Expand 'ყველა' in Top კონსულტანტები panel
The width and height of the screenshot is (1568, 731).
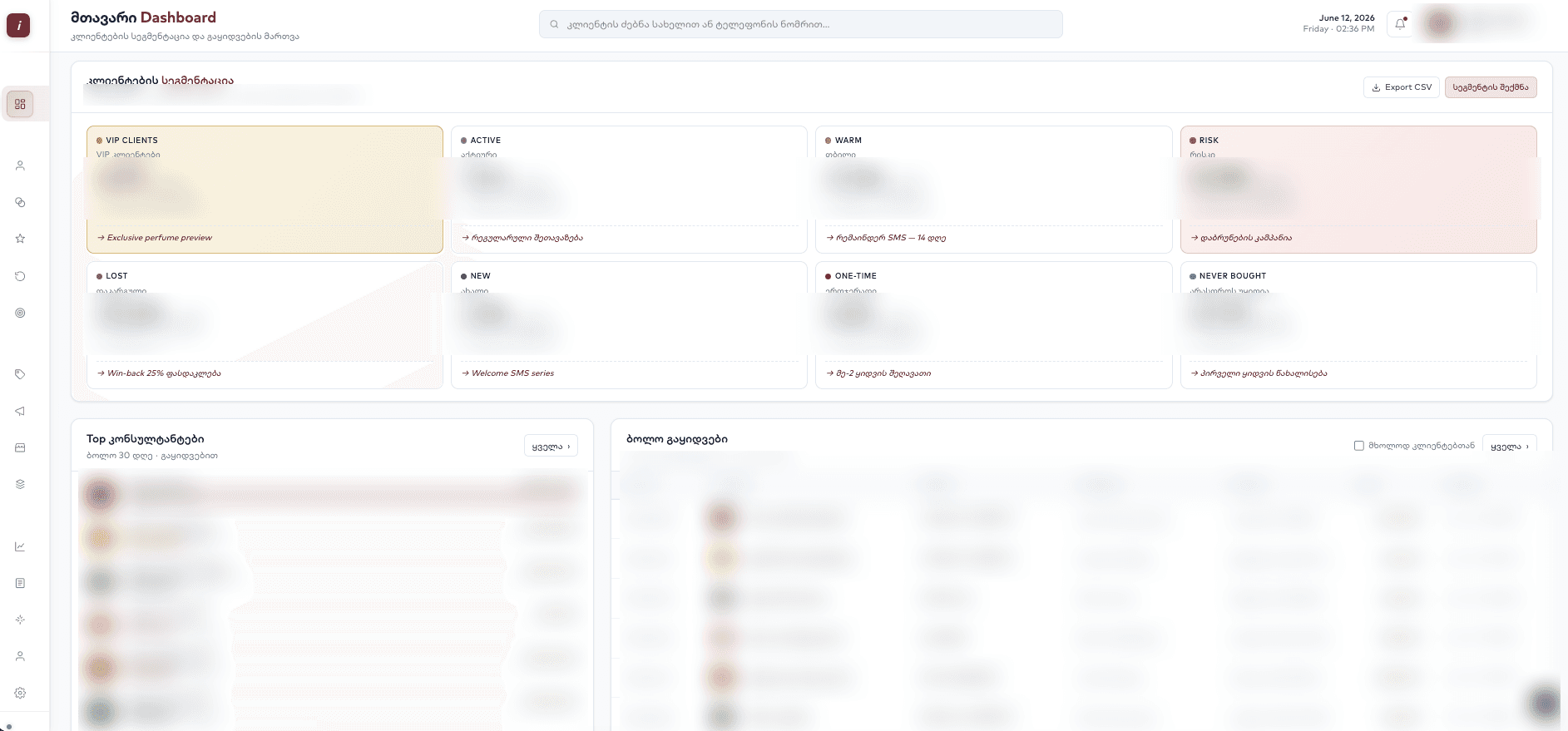coord(551,447)
